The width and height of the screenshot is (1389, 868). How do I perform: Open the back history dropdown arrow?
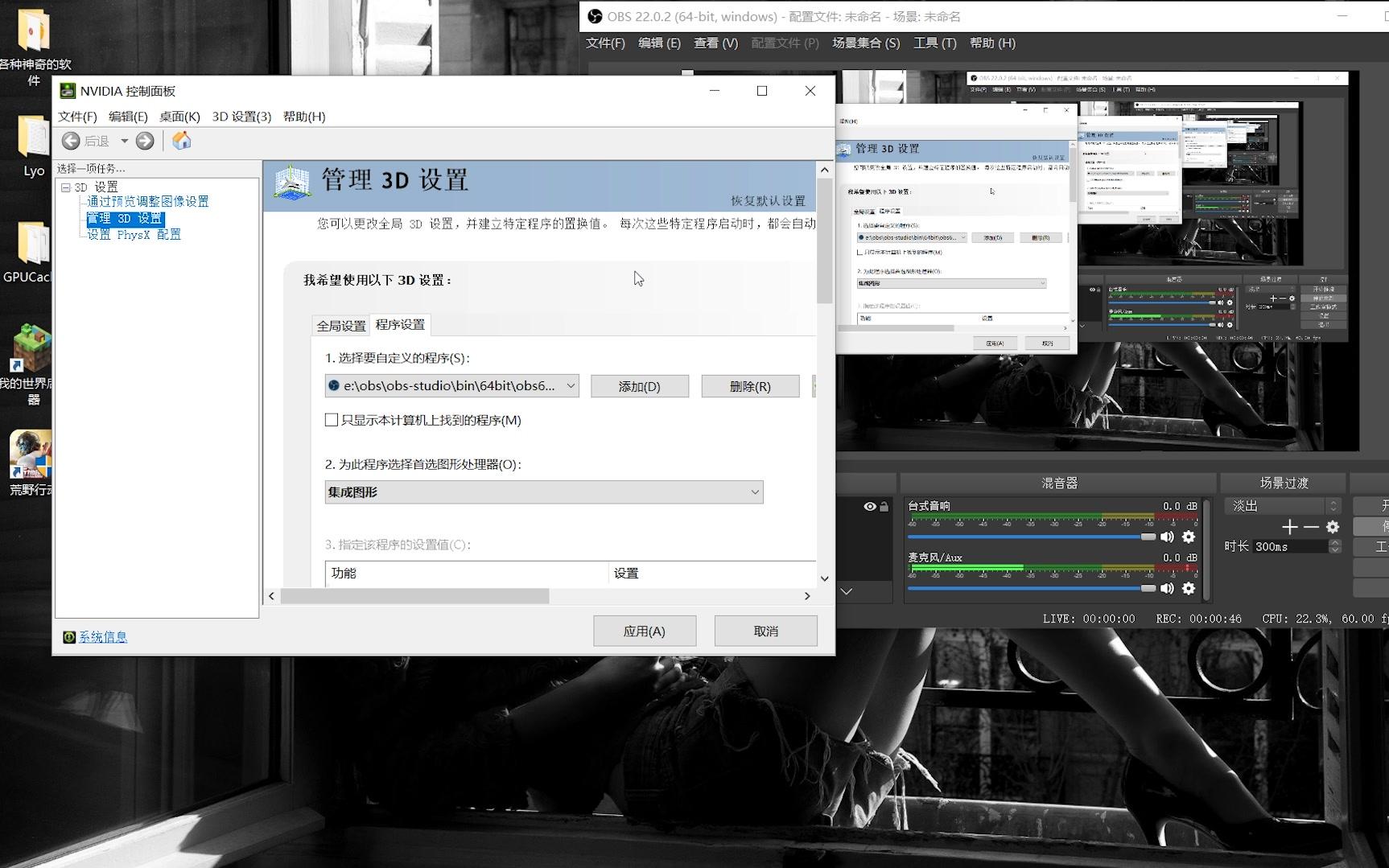click(125, 141)
